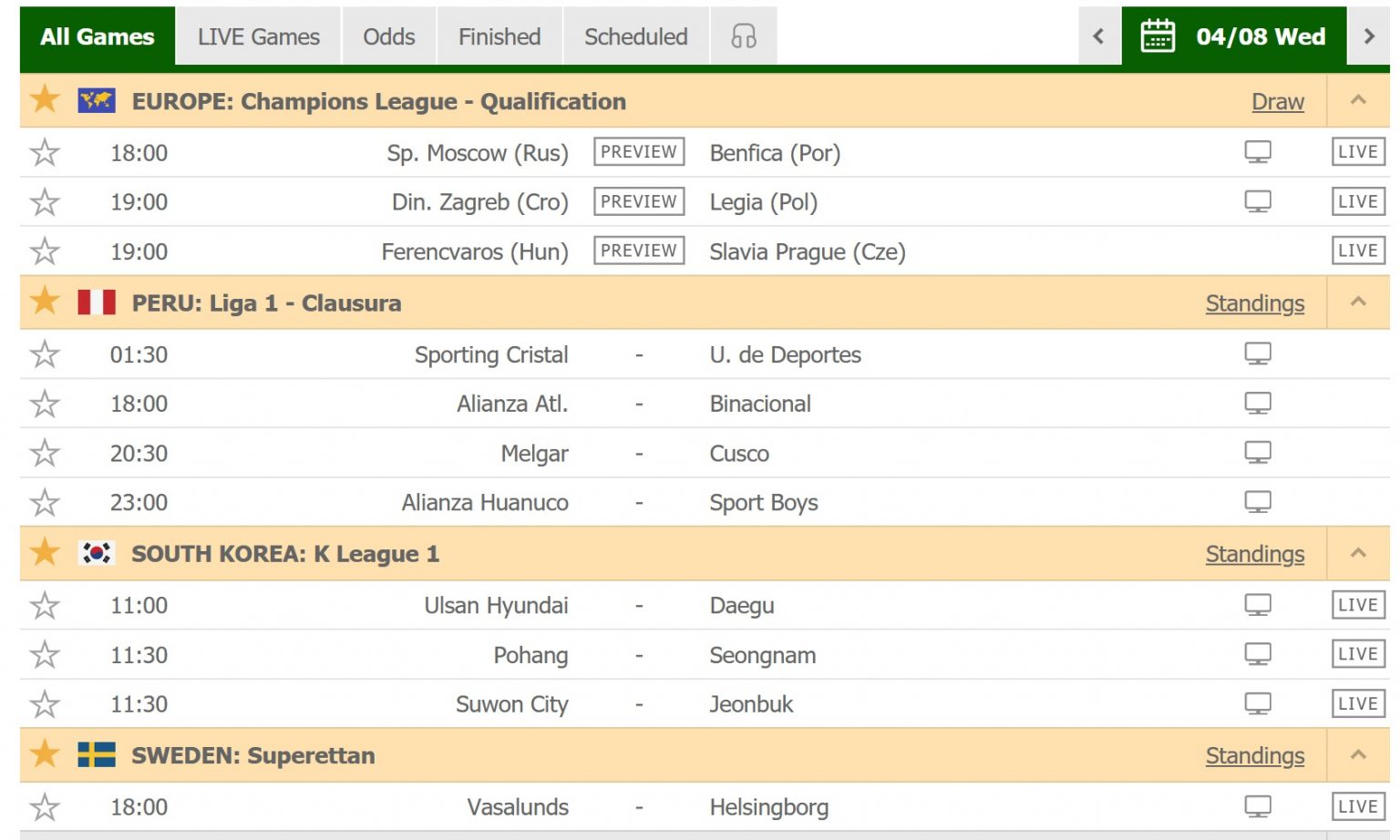
Task: Open EUROPE: Champions League - Qualification header
Action: [378, 101]
